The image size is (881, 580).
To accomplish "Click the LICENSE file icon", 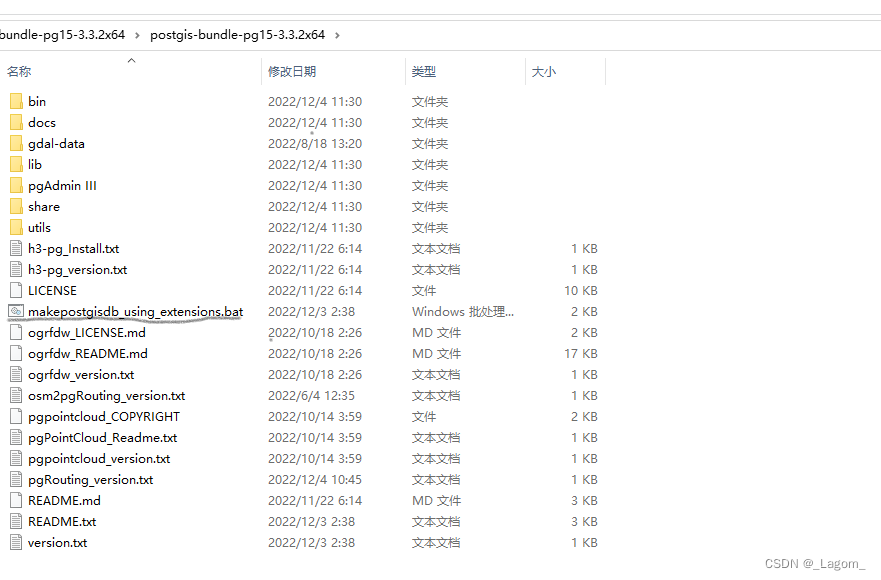I will pyautogui.click(x=17, y=290).
